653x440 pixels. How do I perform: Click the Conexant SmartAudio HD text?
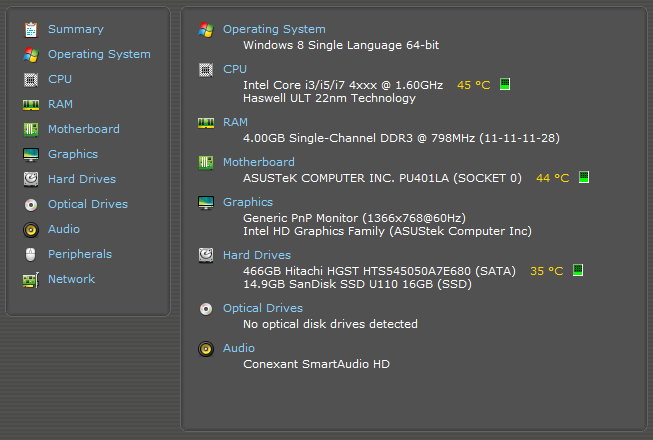coord(317,364)
